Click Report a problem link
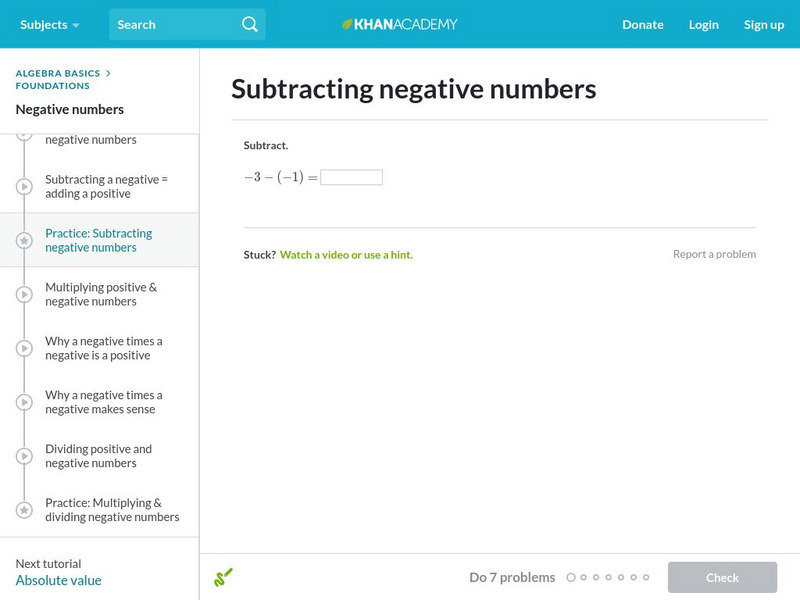800x600 pixels. coord(714,254)
